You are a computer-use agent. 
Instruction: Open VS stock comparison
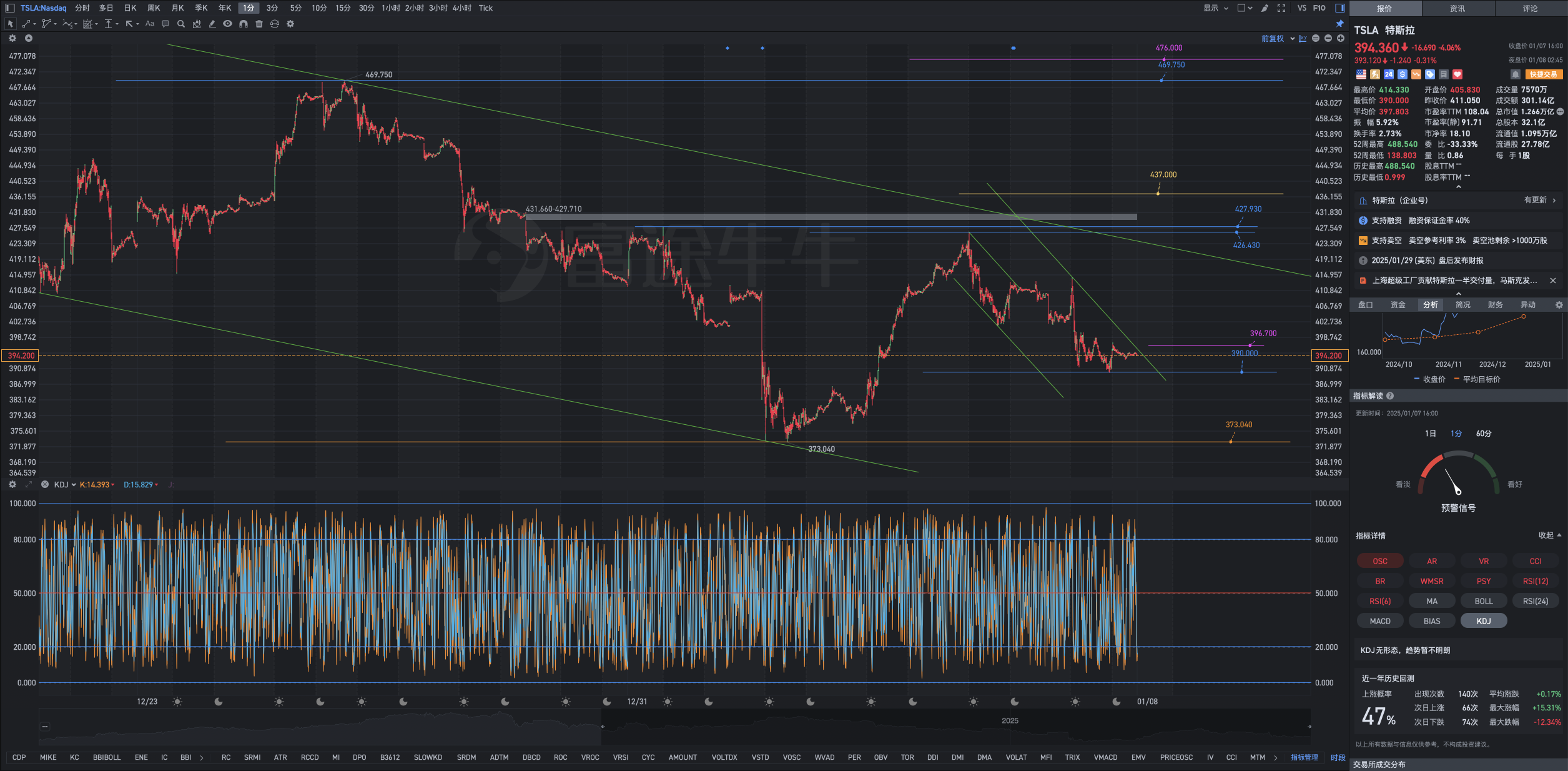[1301, 8]
